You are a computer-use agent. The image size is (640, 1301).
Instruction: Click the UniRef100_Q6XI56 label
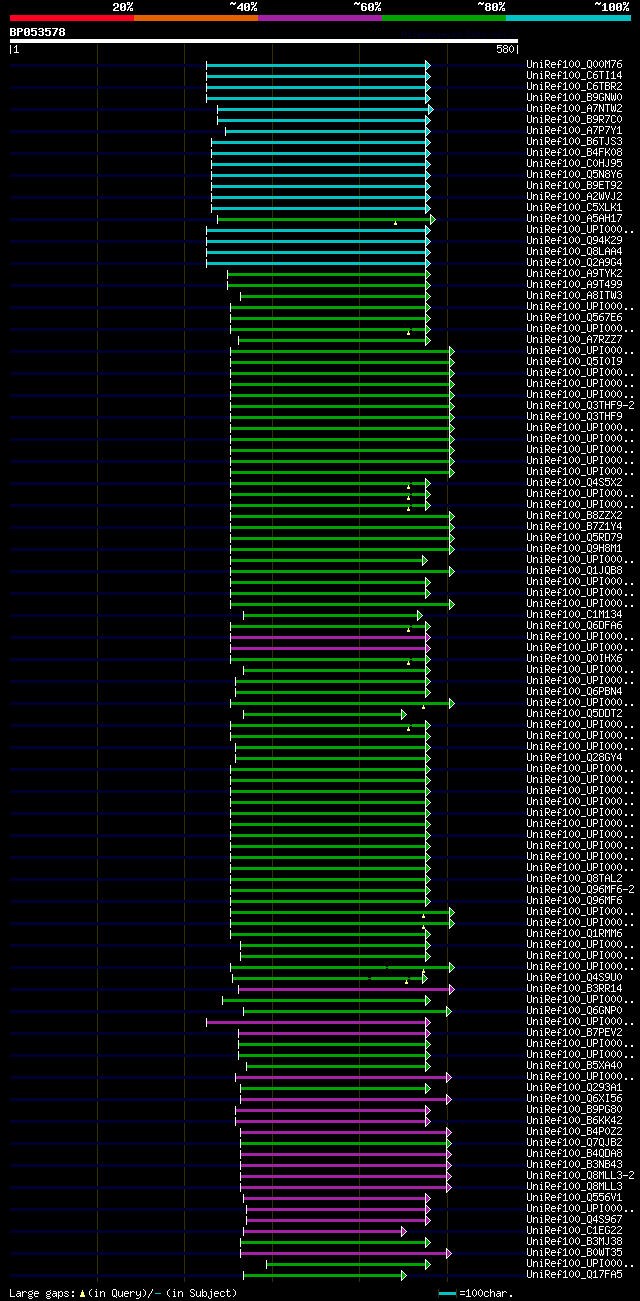click(574, 1099)
